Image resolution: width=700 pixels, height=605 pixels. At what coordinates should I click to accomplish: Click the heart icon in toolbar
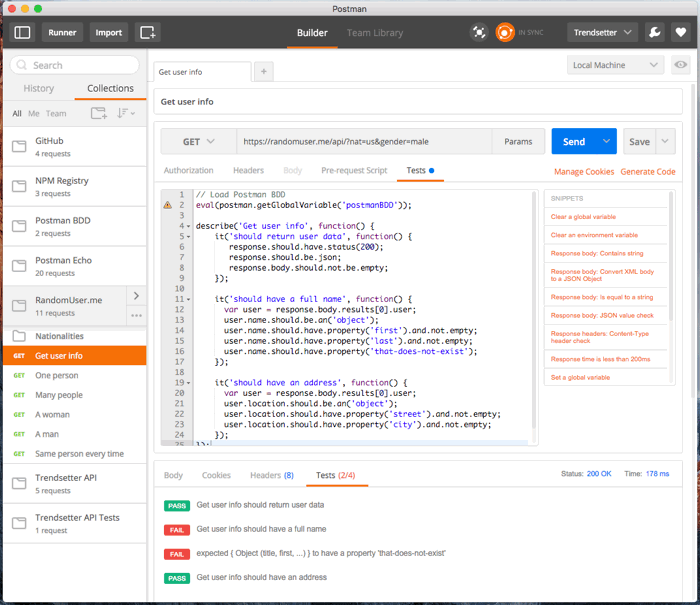pyautogui.click(x=680, y=33)
